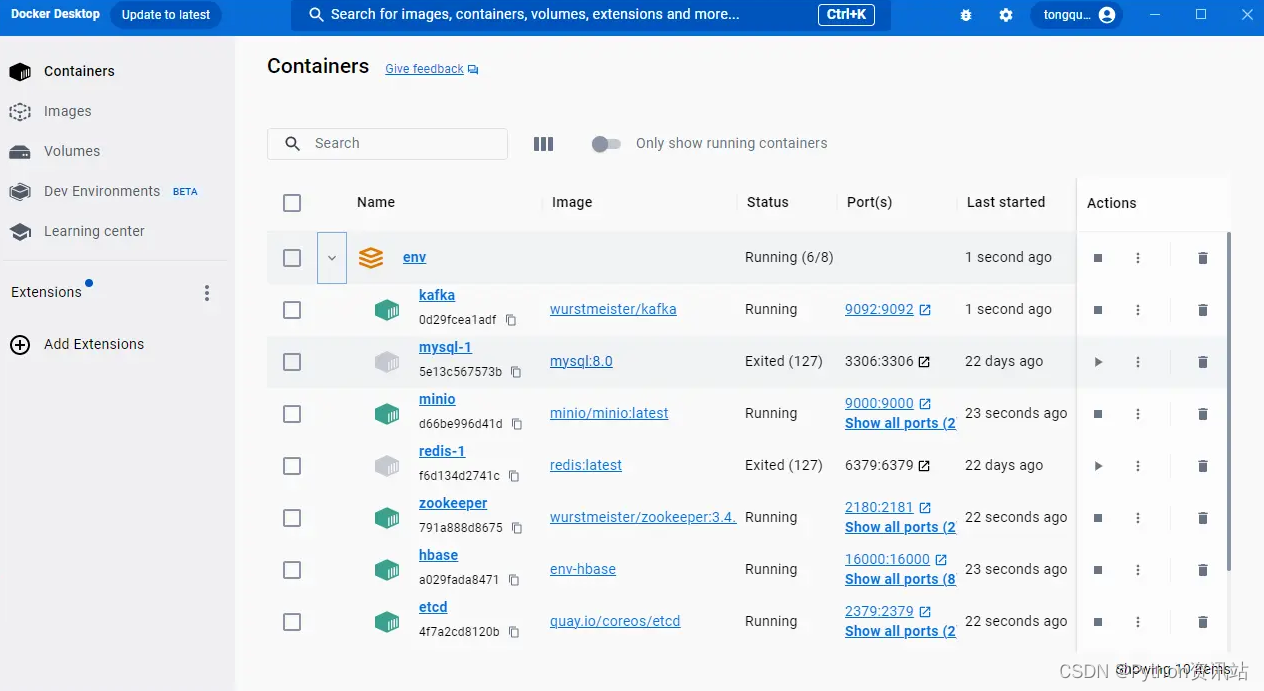Open the column display options icon

click(x=543, y=144)
